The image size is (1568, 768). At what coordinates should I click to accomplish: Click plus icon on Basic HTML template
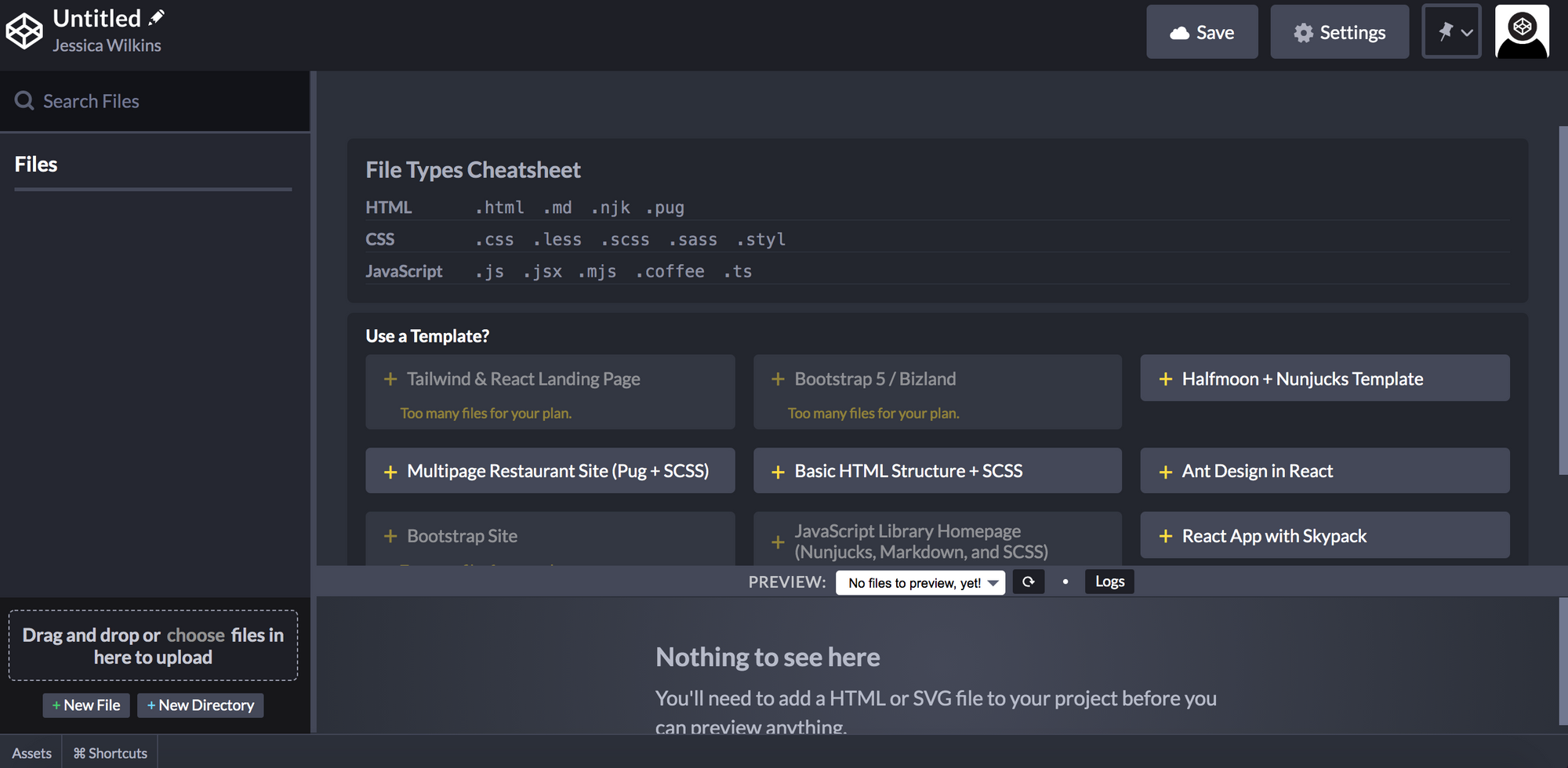(x=778, y=472)
